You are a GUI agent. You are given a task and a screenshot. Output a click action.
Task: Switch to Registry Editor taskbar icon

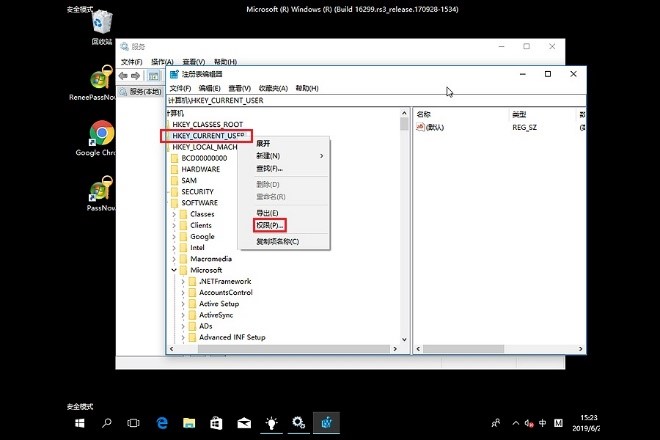[326, 423]
